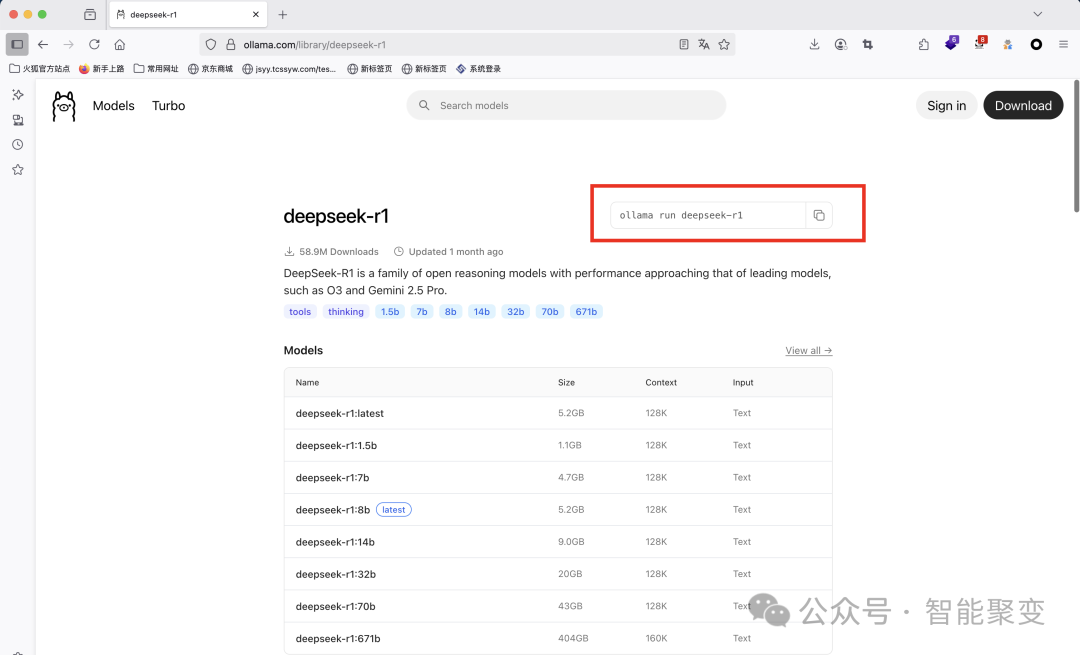
Task: Open the browser home page icon
Action: coord(120,44)
